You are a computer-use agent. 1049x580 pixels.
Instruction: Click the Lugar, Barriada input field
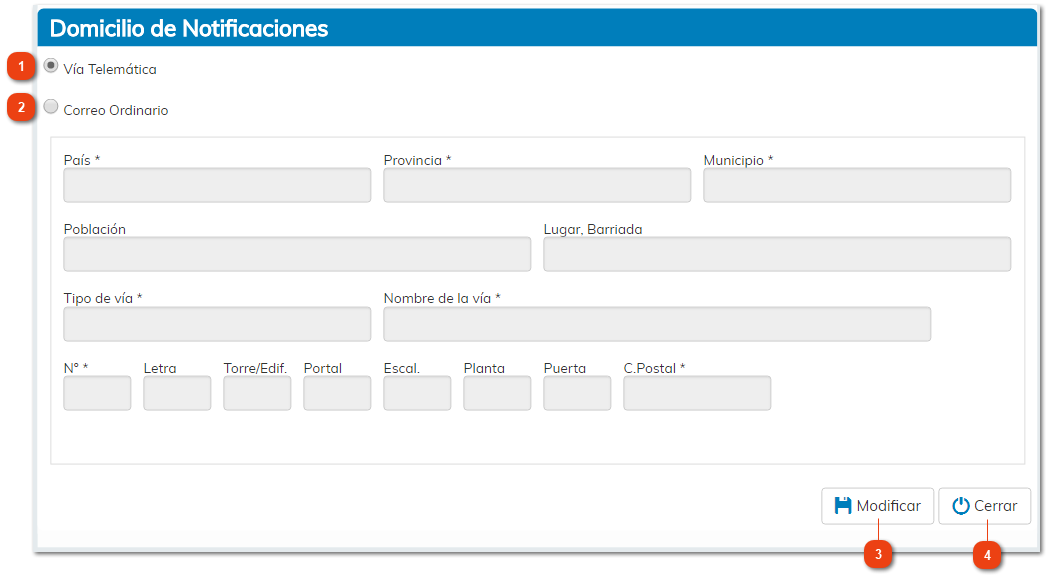click(x=777, y=254)
